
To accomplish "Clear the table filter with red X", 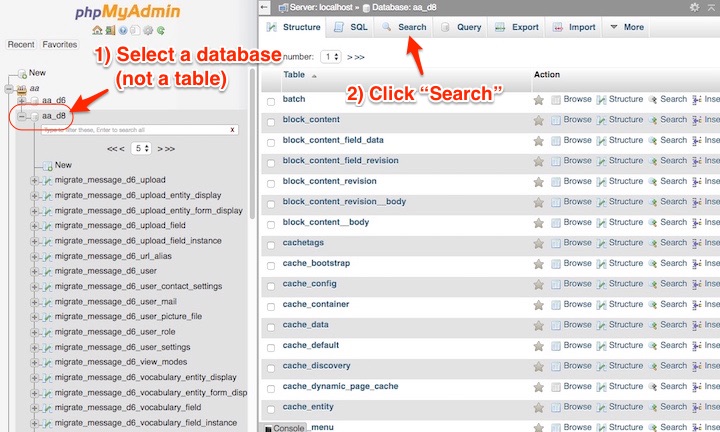I will [x=232, y=130].
